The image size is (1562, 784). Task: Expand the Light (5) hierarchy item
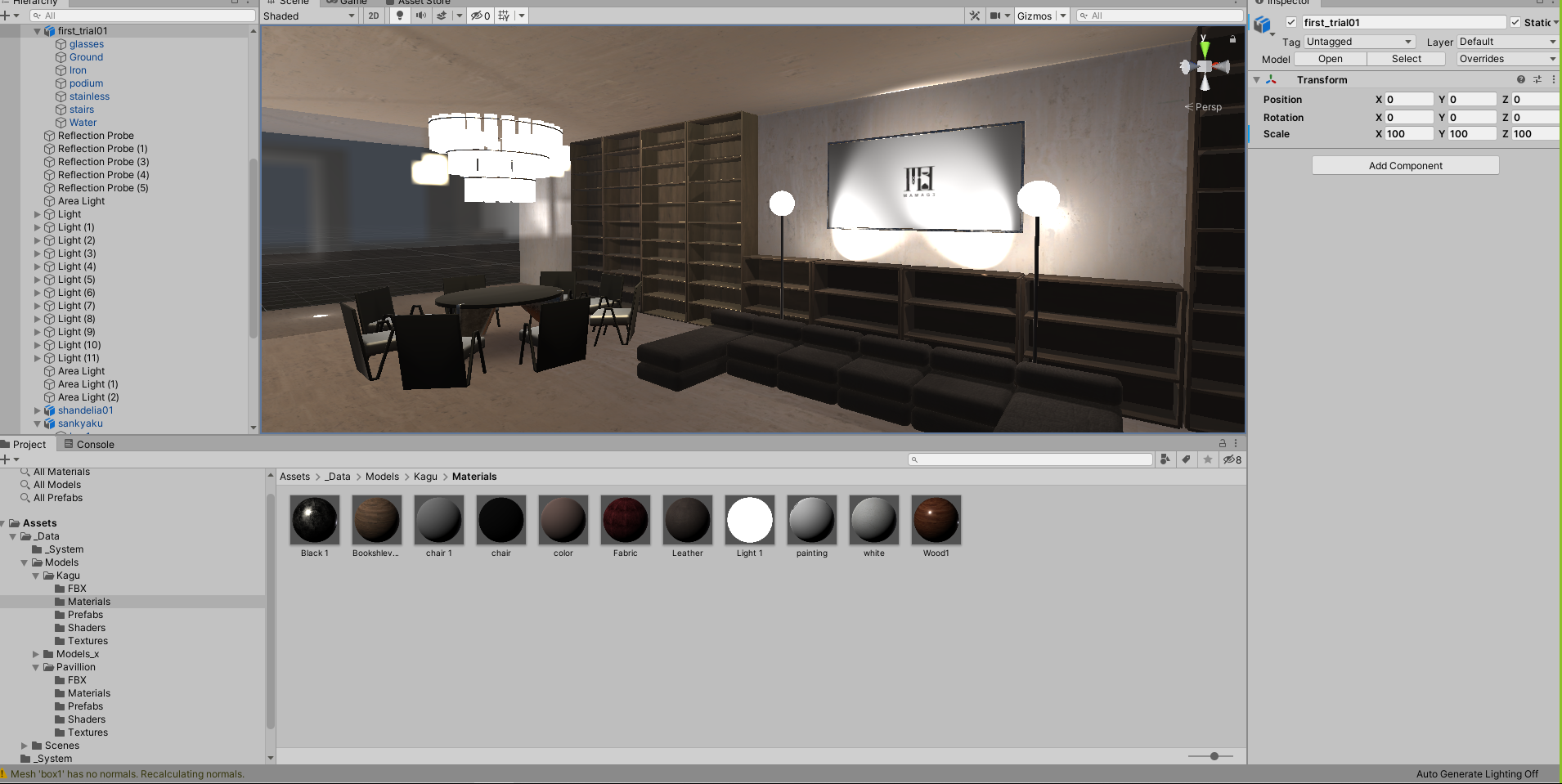pyautogui.click(x=37, y=280)
